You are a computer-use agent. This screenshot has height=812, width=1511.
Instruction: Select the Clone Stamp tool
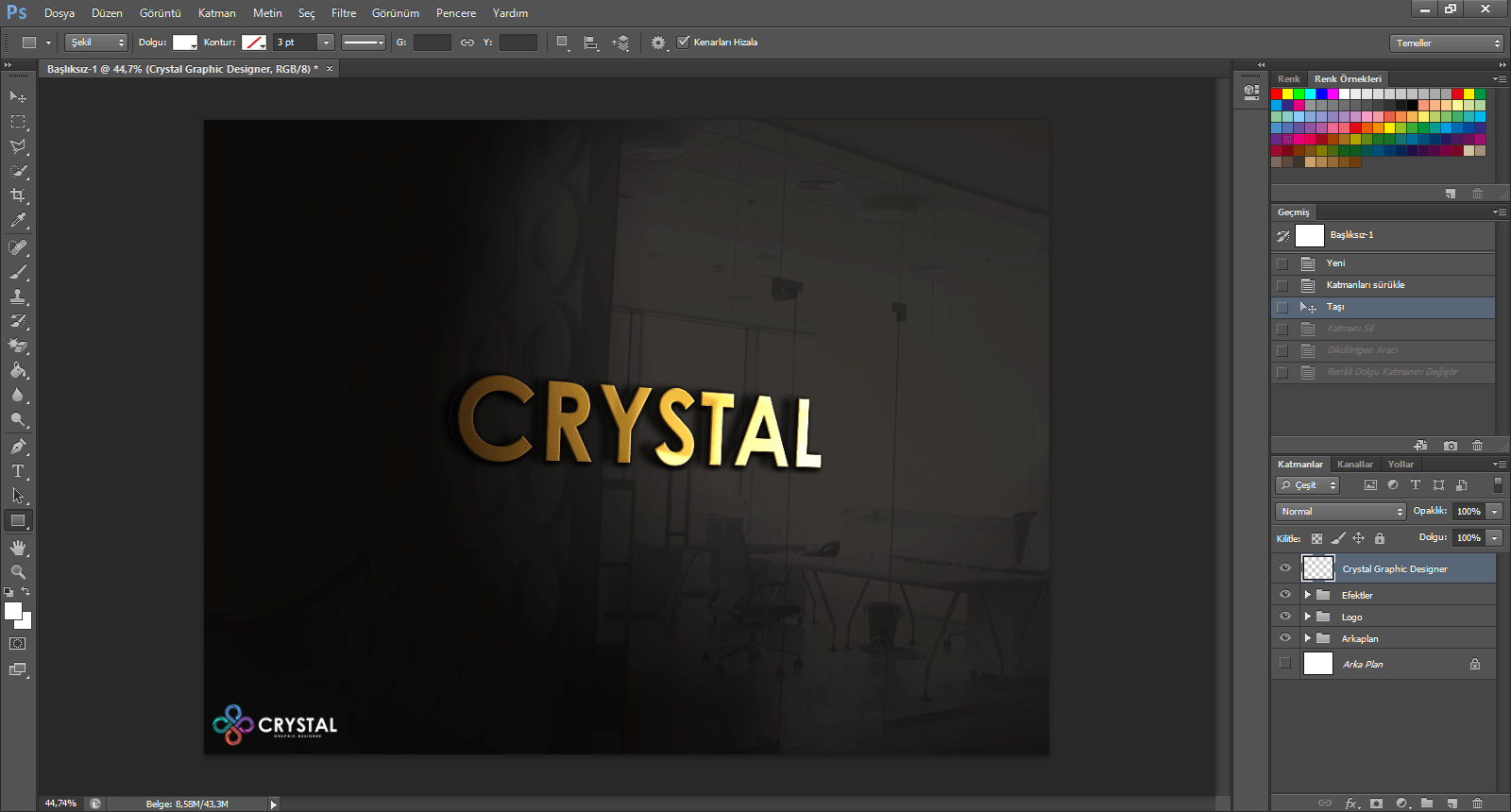tap(18, 296)
